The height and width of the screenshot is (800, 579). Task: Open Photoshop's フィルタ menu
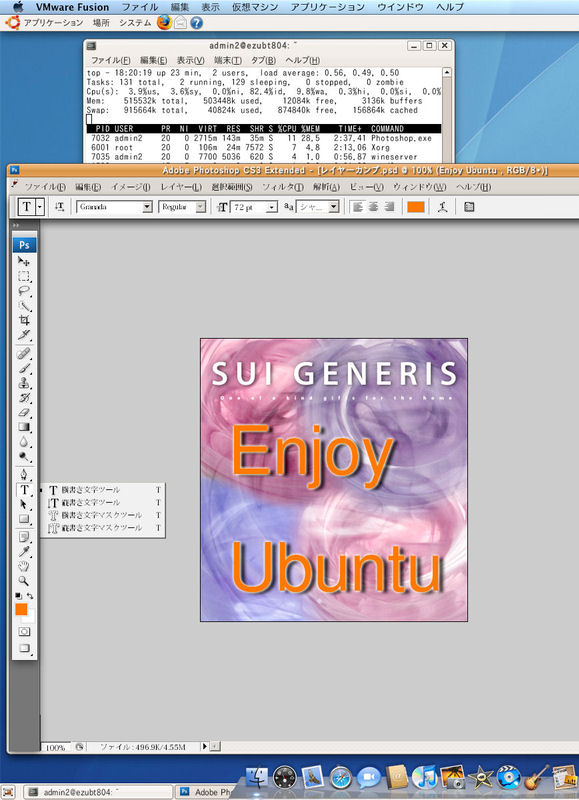pos(282,187)
